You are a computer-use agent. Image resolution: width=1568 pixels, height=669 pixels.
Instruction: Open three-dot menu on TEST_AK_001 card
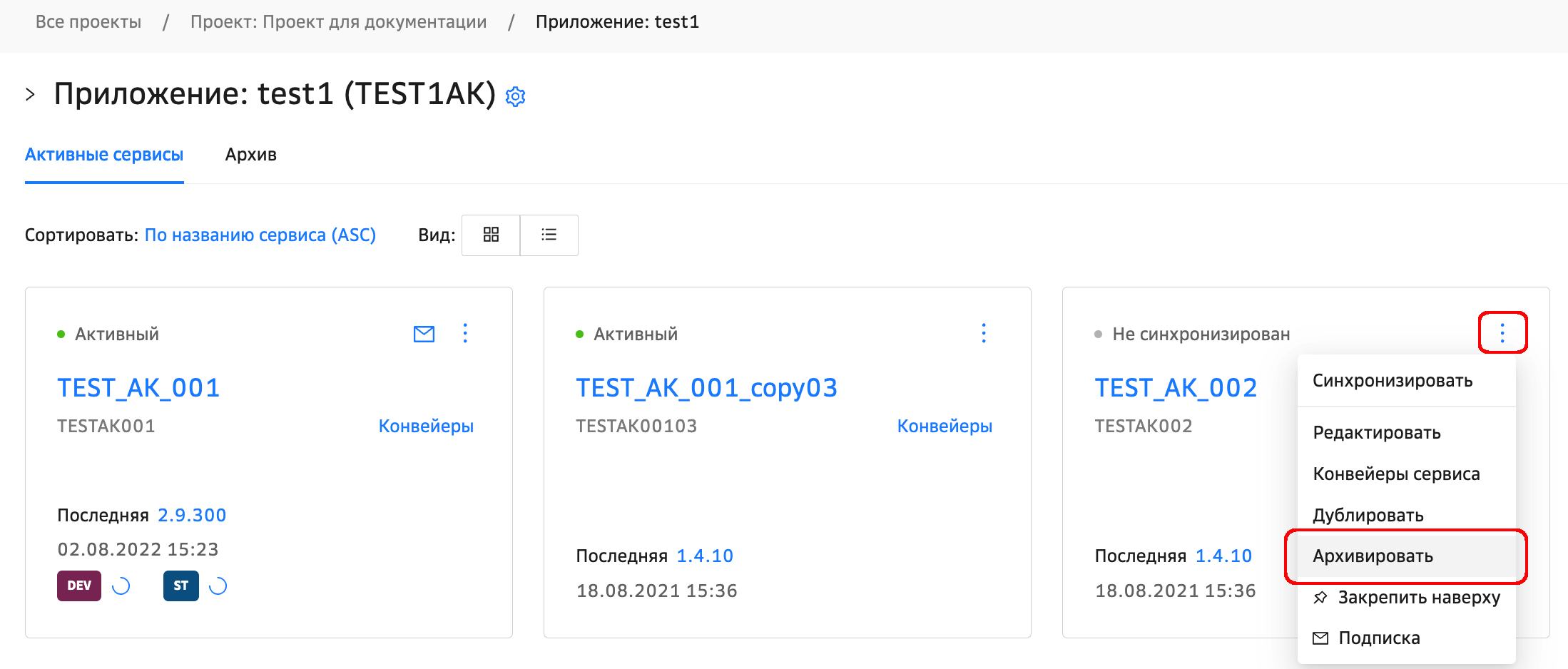point(465,334)
